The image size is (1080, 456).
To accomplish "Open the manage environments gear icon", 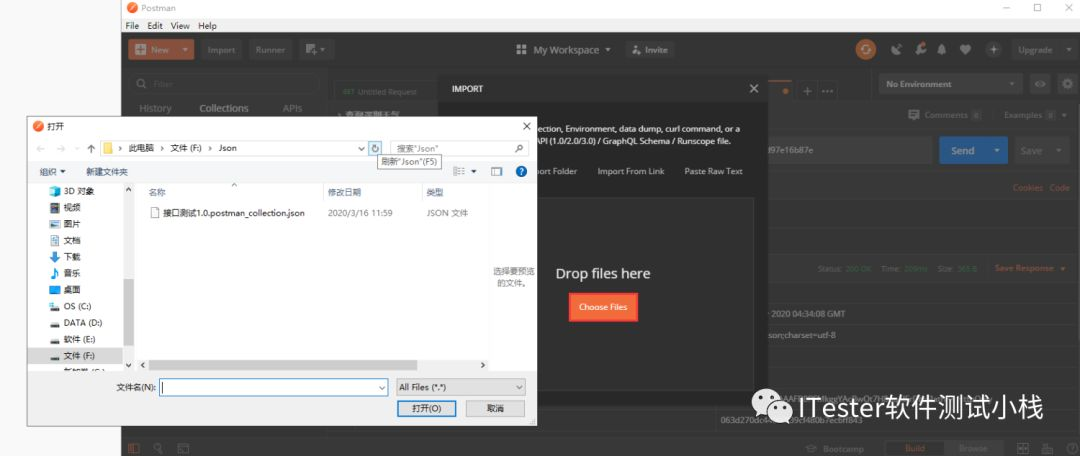I will click(x=1068, y=84).
